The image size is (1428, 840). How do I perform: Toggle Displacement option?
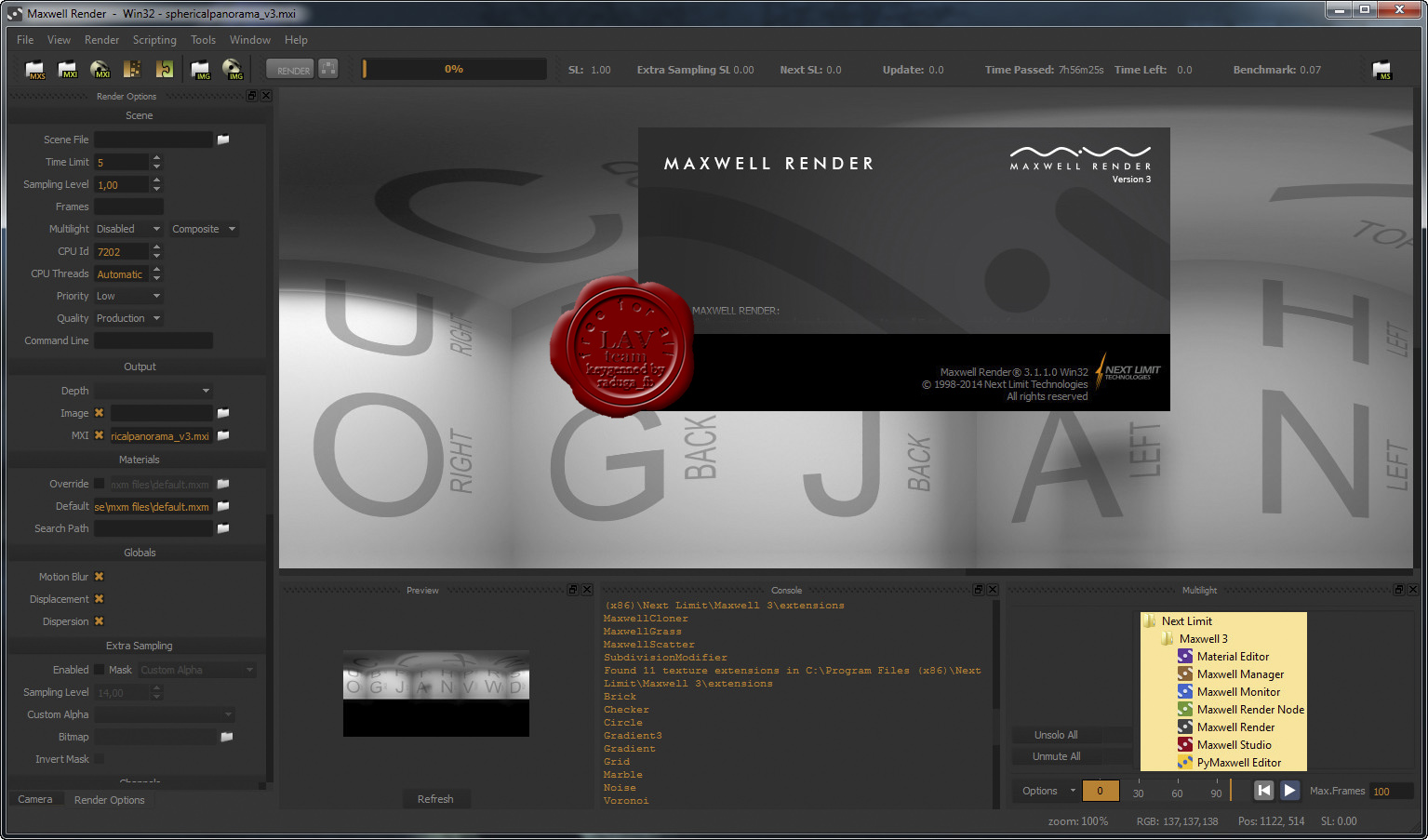[100, 599]
